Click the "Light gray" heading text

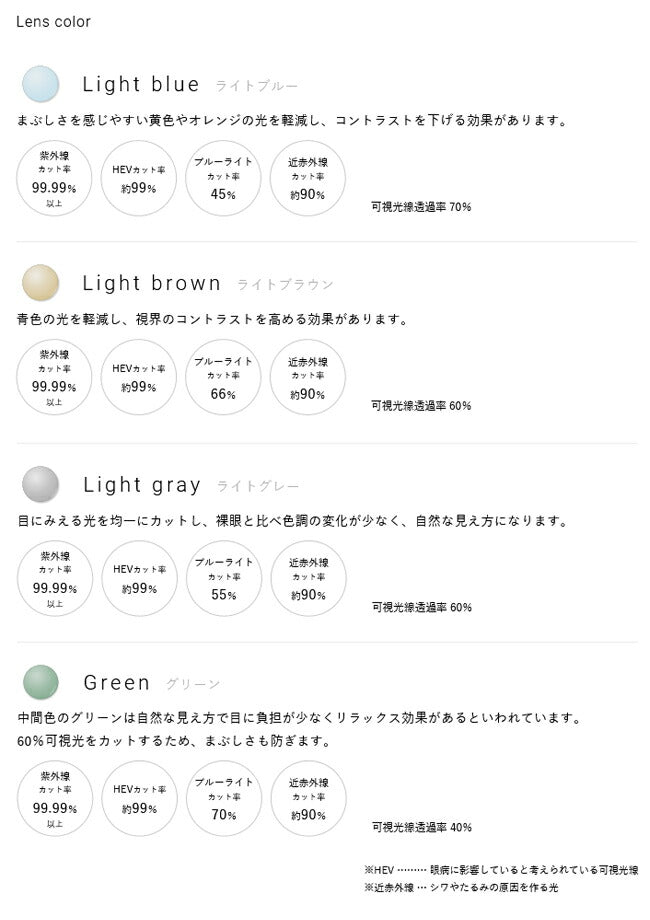coord(142,485)
